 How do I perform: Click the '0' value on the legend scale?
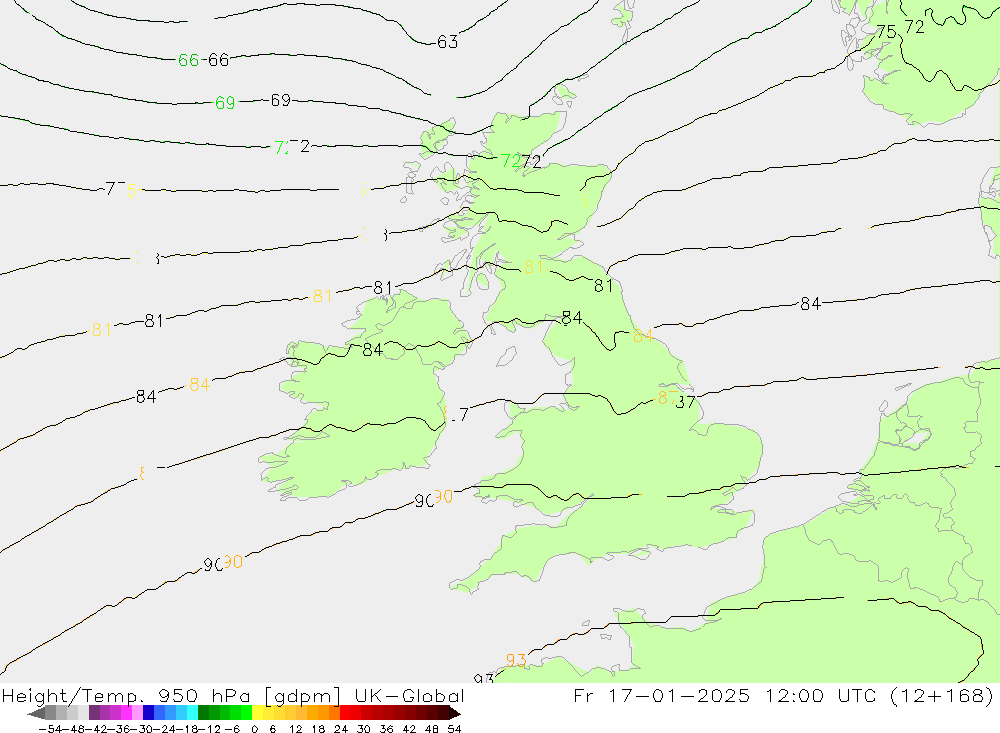pyautogui.click(x=254, y=729)
